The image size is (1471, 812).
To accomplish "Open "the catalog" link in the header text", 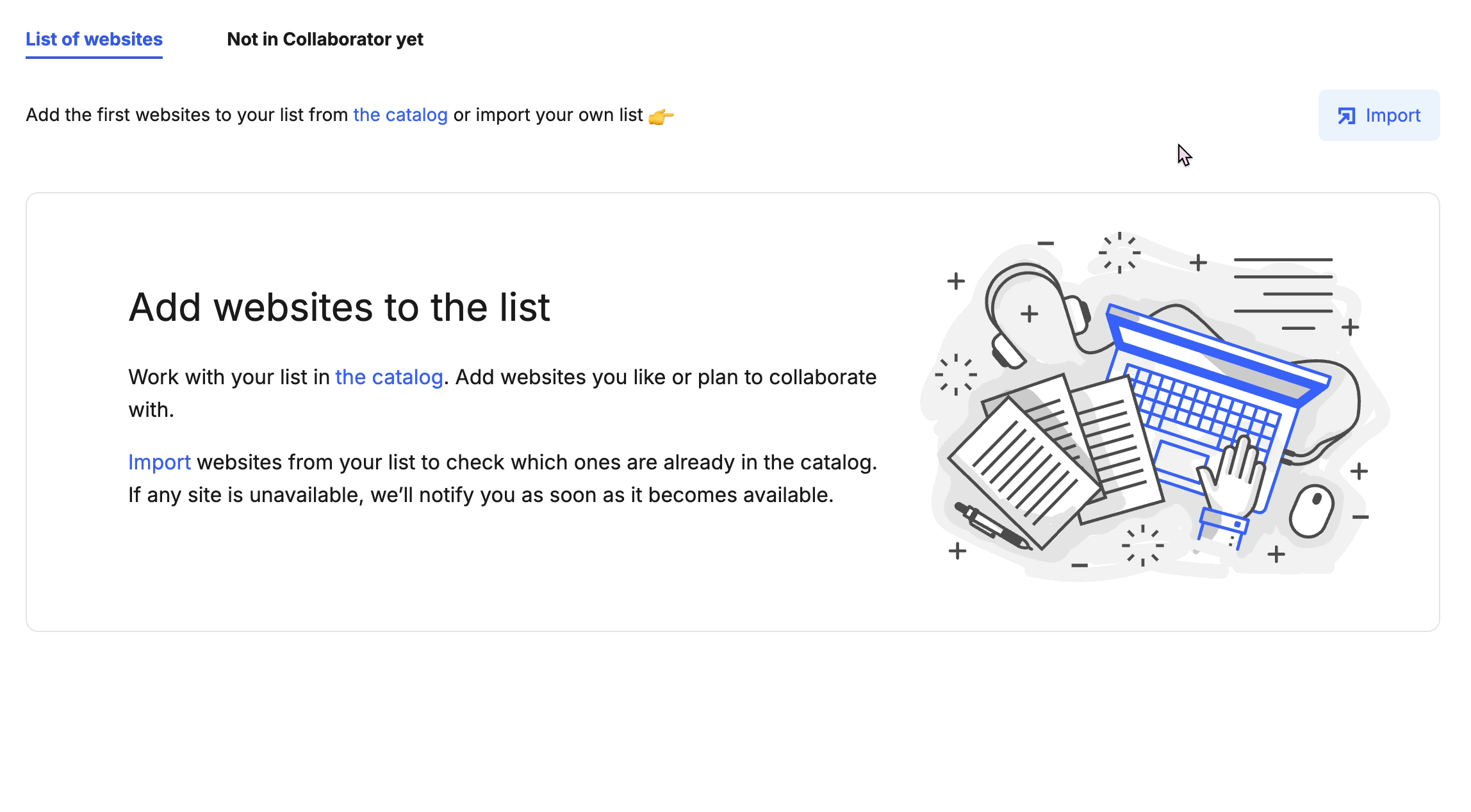I will [x=400, y=115].
